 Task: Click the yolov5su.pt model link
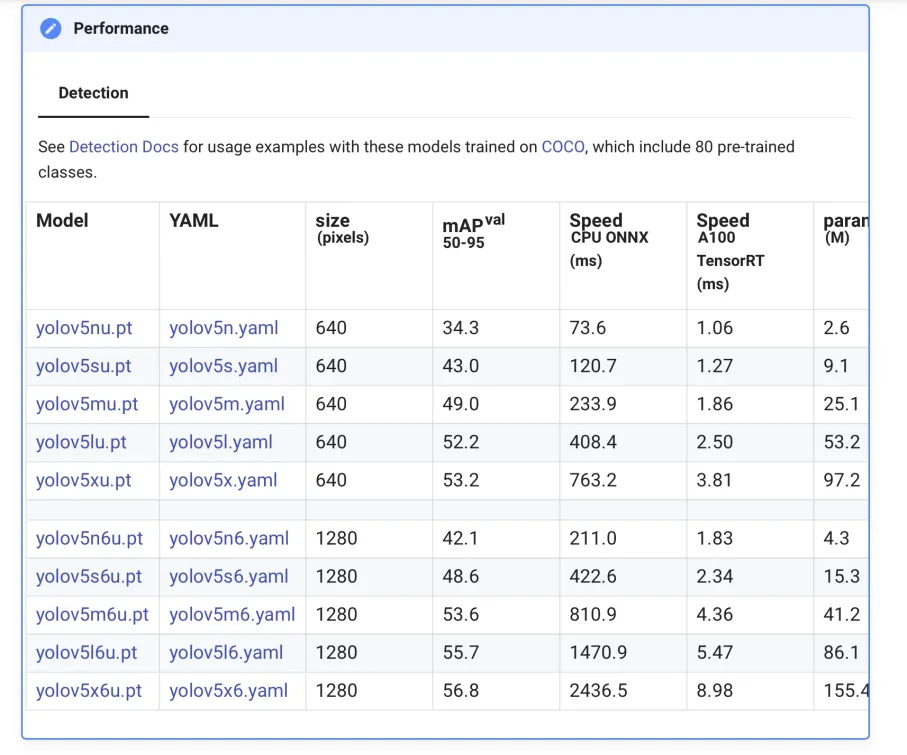(x=84, y=366)
